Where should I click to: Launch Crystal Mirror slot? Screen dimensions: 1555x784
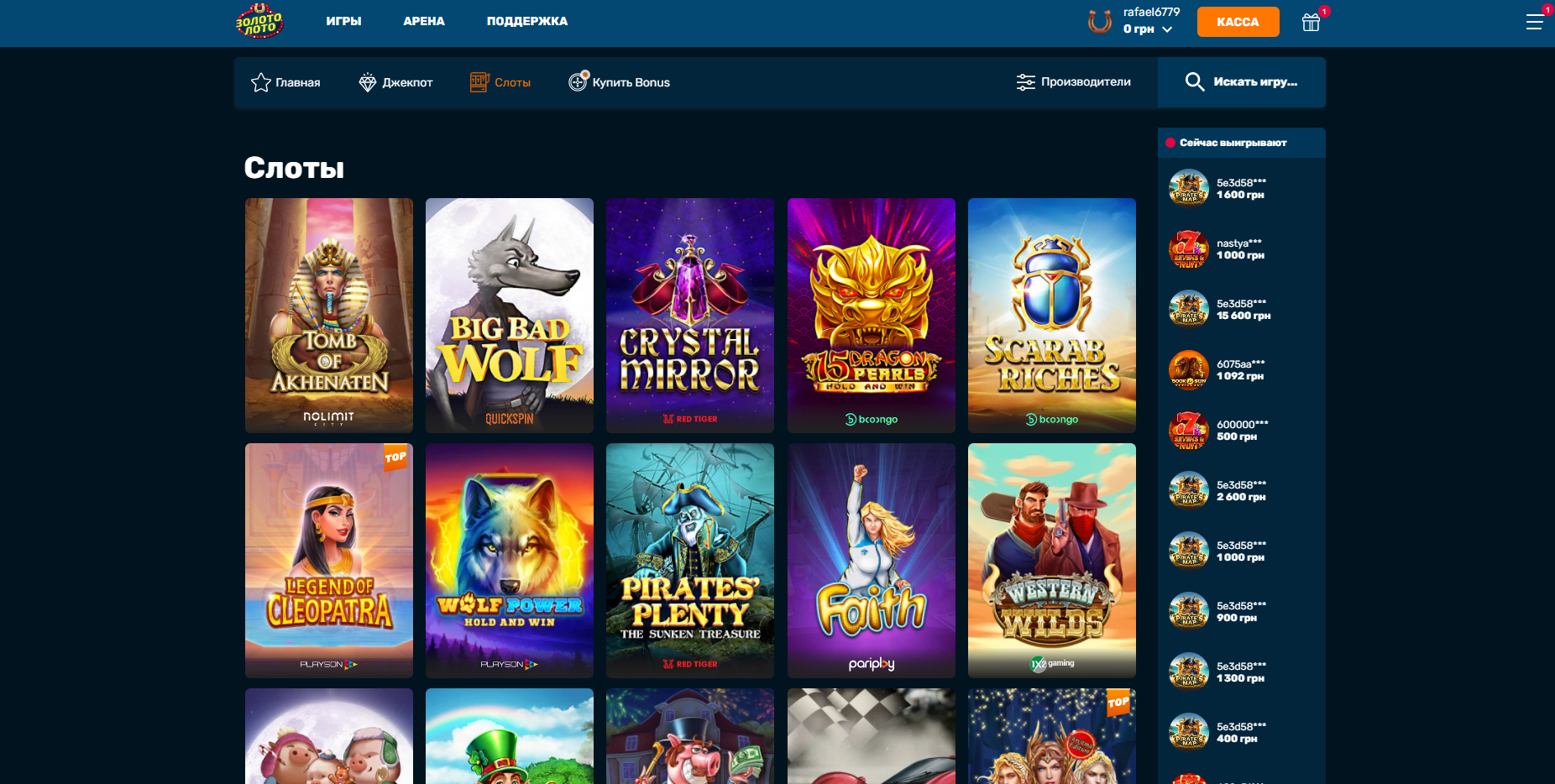point(690,316)
